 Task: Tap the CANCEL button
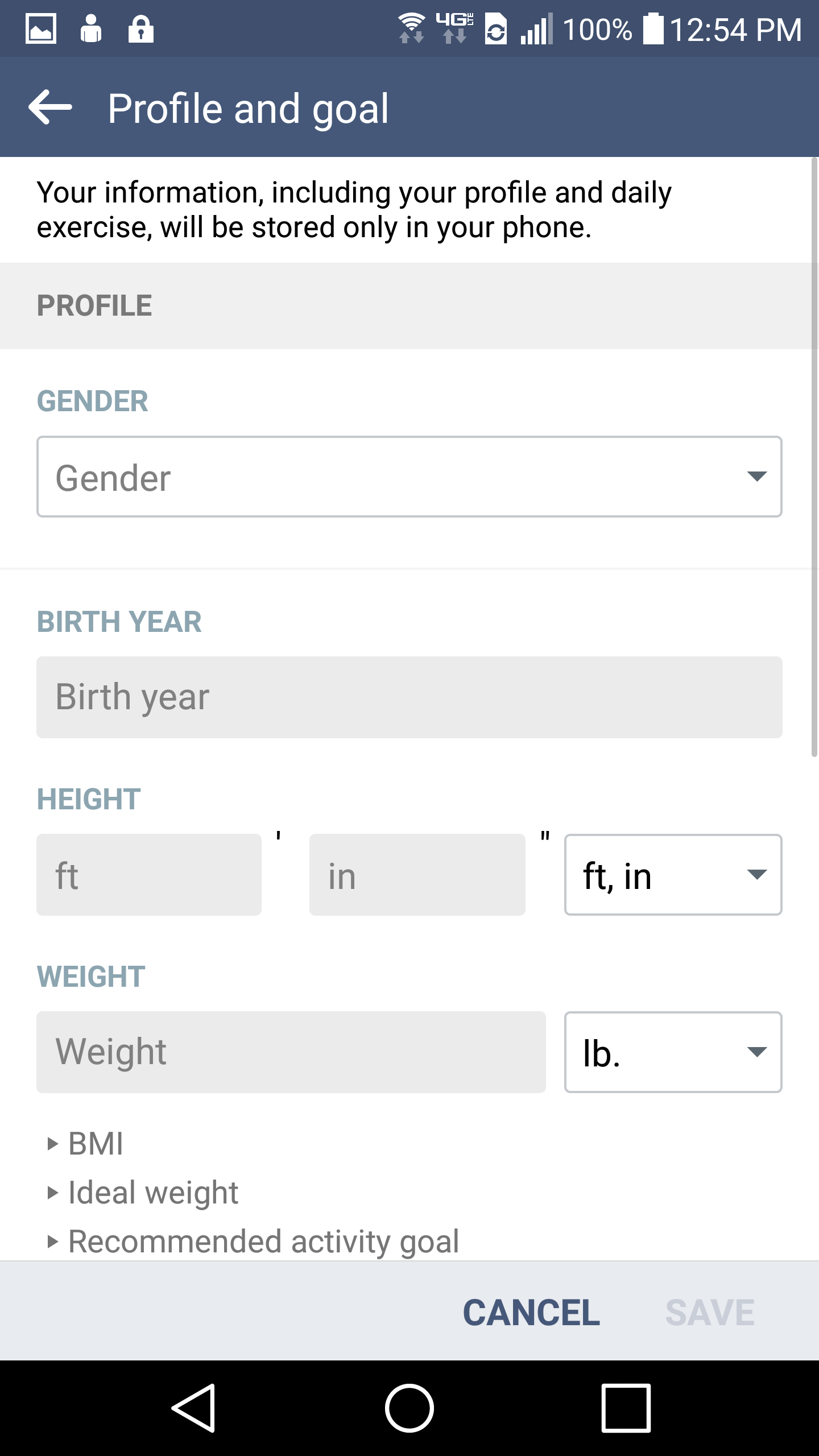(531, 1313)
